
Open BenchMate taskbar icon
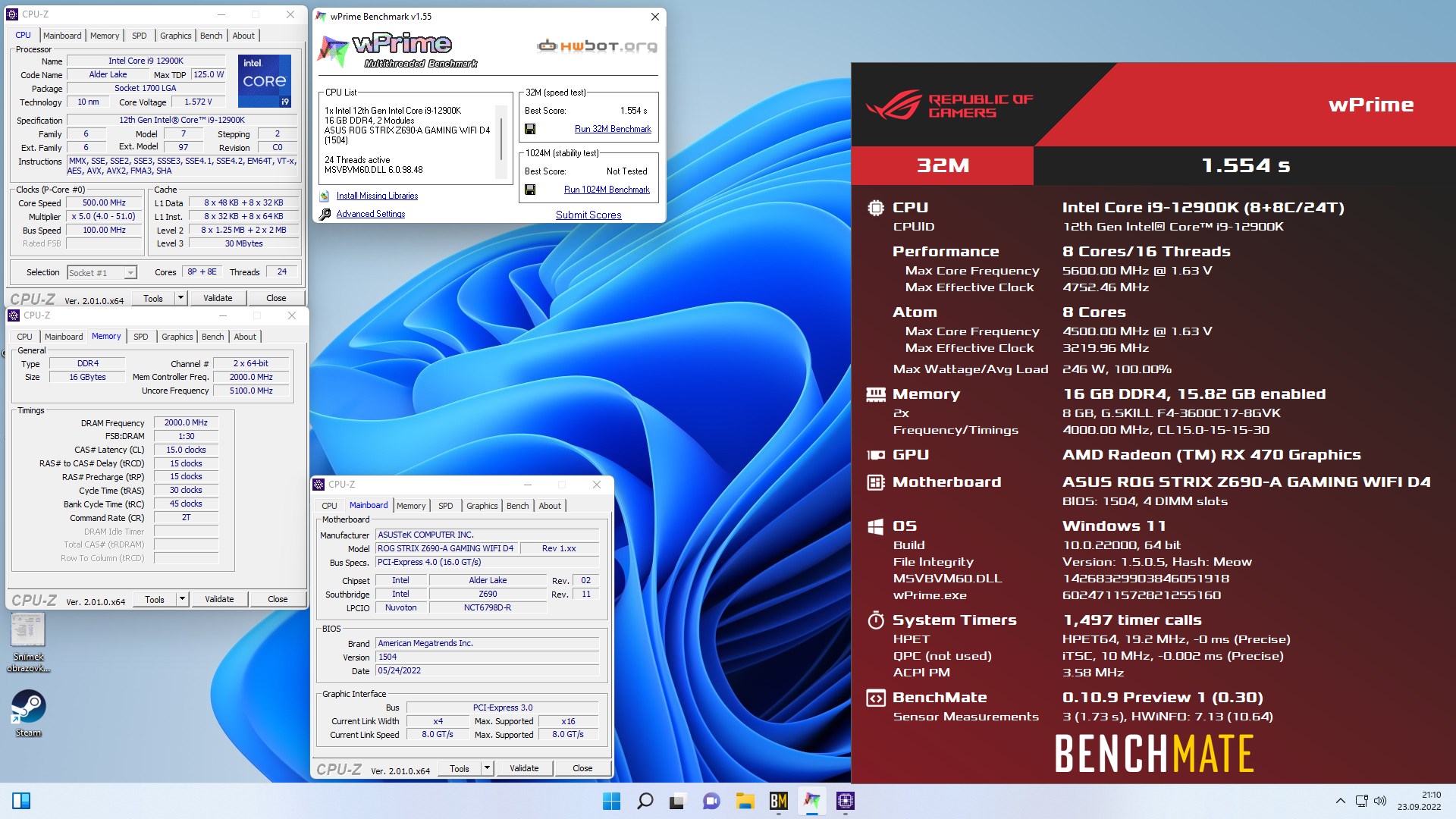[x=778, y=801]
